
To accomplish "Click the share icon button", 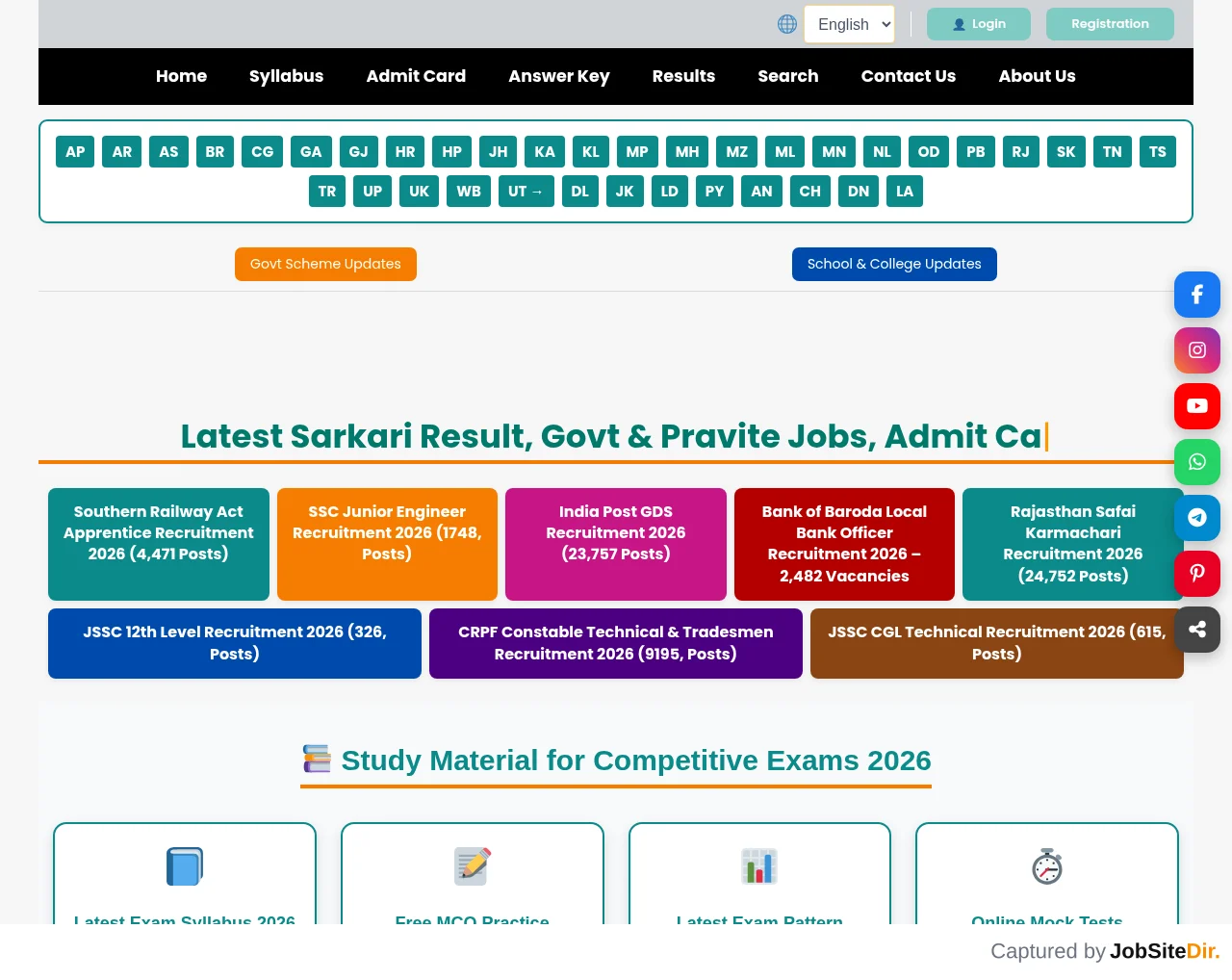I will (x=1197, y=630).
